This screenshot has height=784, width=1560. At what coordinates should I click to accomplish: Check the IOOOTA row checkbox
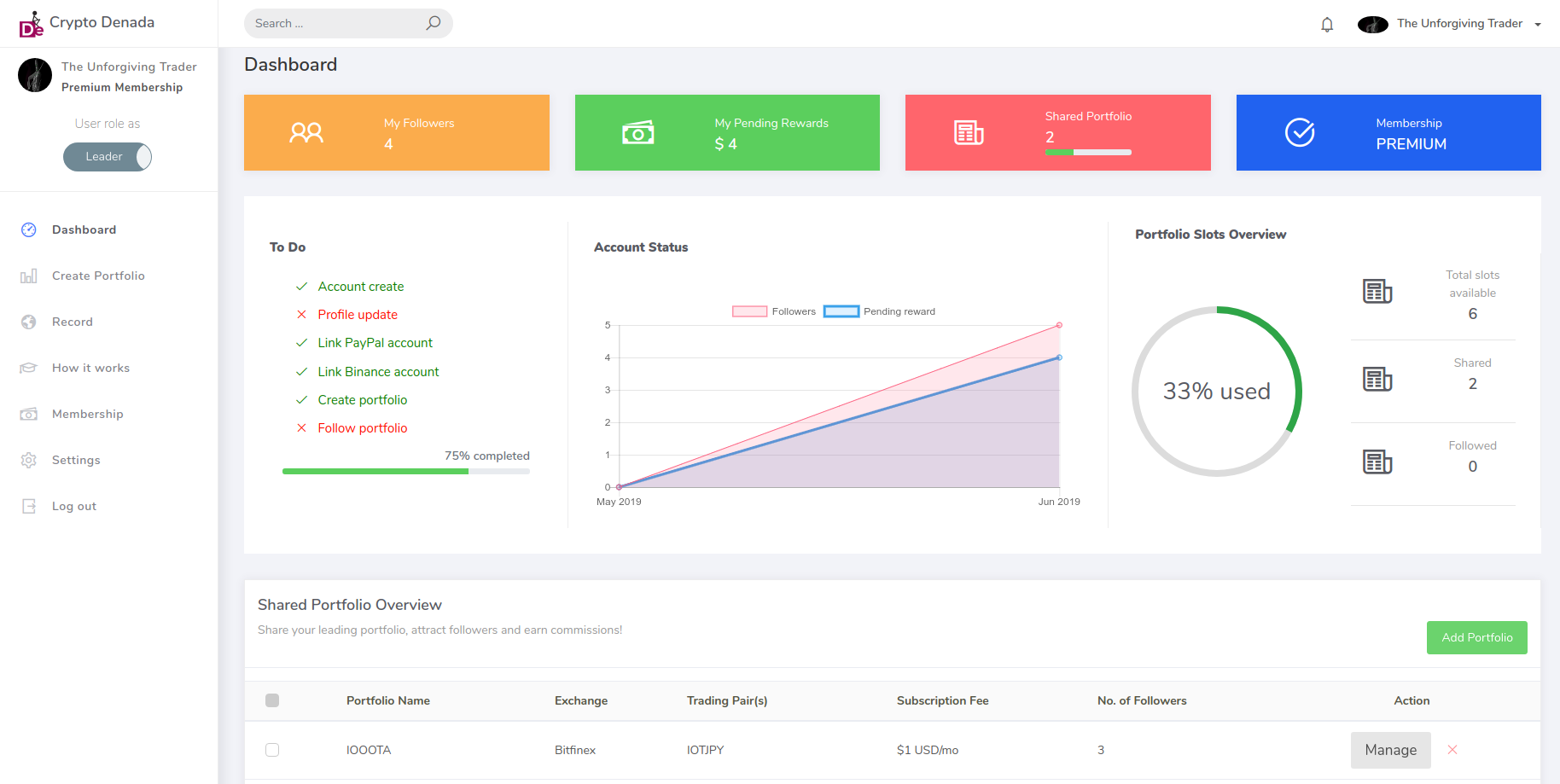(272, 750)
